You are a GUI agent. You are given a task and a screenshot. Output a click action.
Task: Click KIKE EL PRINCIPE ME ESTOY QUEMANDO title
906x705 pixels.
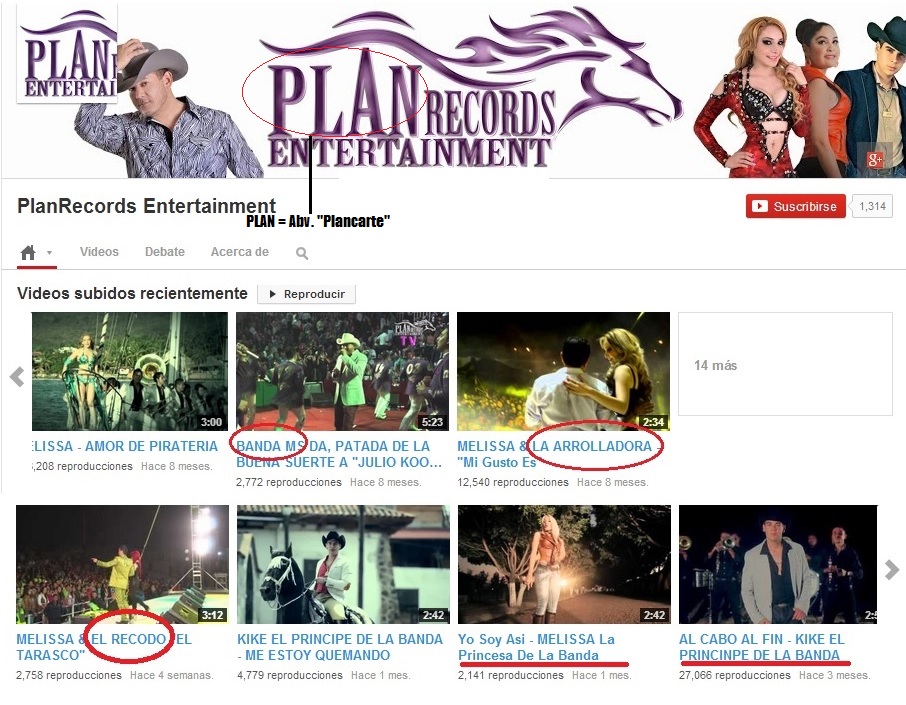coord(340,647)
